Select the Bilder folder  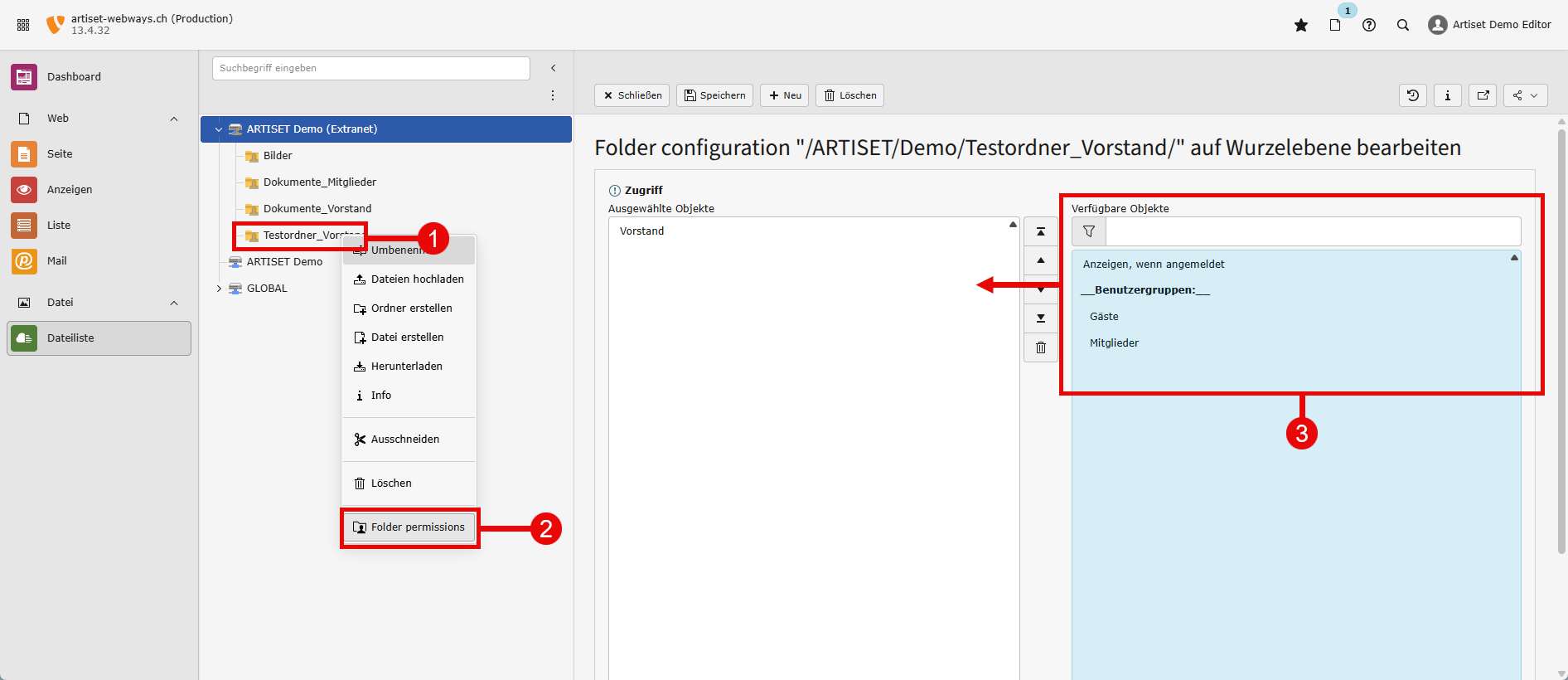point(278,156)
